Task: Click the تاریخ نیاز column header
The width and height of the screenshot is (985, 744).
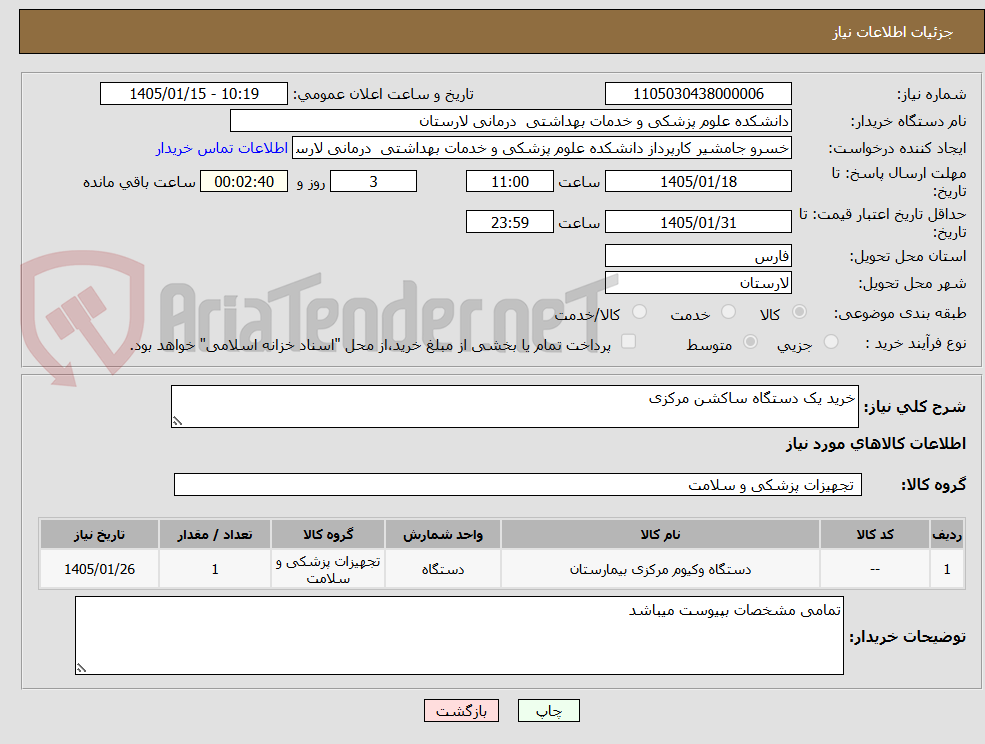Action: click(x=99, y=534)
